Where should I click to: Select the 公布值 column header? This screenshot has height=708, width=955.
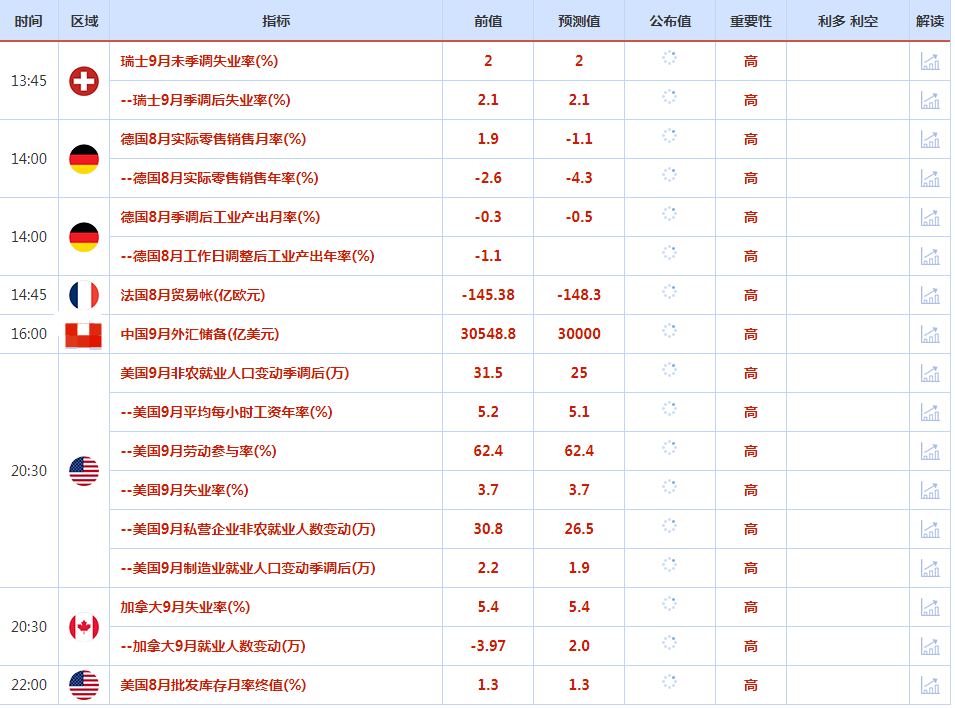point(670,21)
